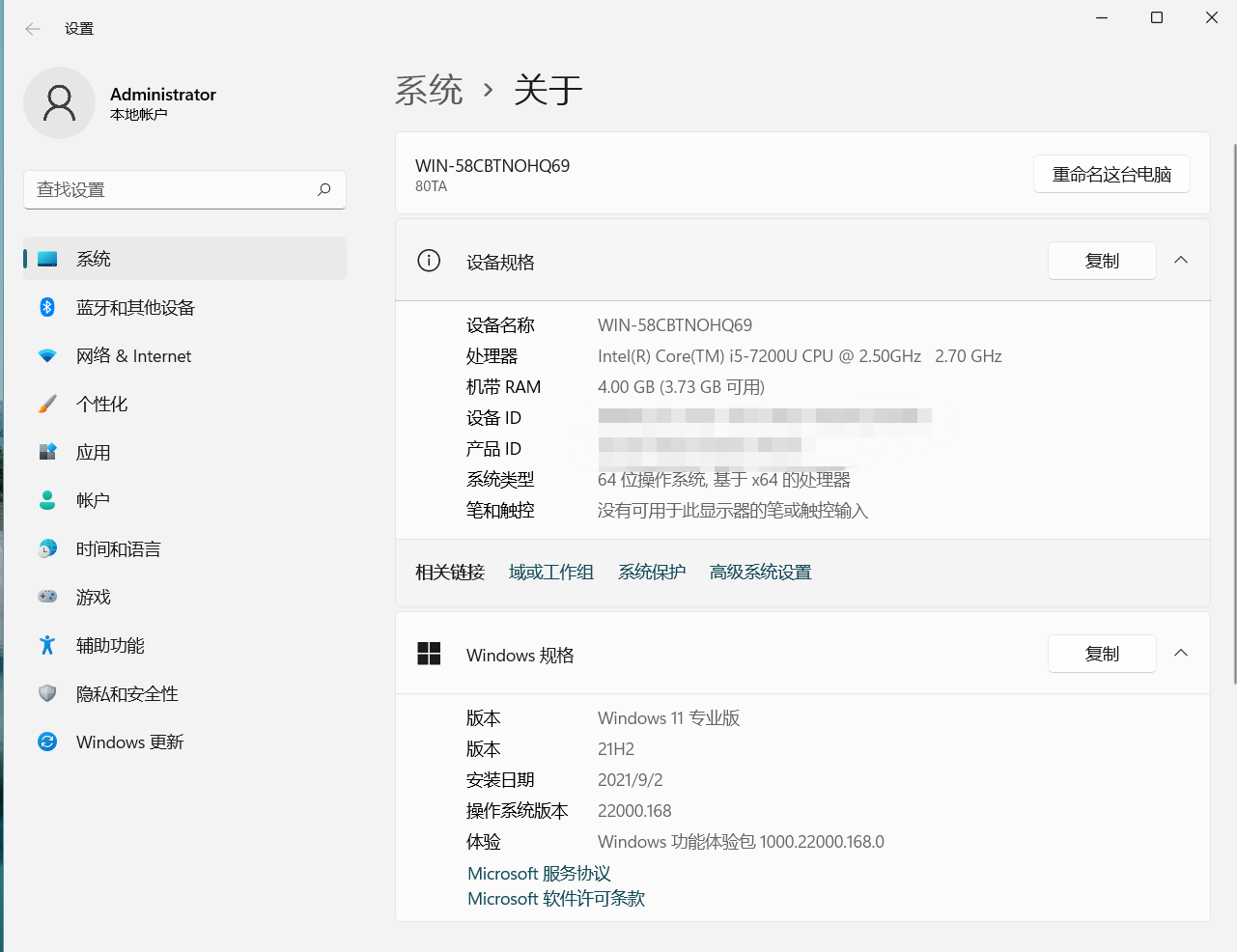Image resolution: width=1237 pixels, height=952 pixels.
Task: Open 蓝牙和其他设备 settings
Action: pos(184,307)
